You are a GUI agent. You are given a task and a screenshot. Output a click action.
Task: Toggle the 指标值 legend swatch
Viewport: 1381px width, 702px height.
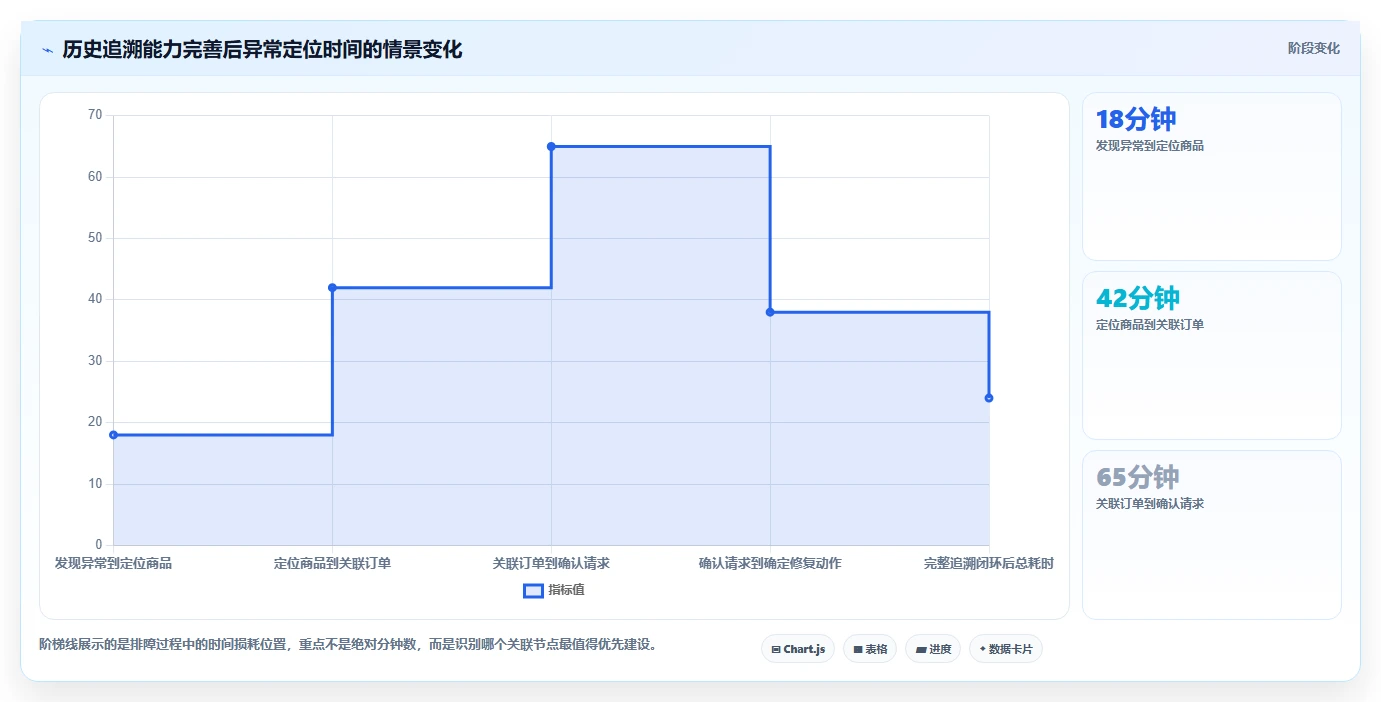533,590
